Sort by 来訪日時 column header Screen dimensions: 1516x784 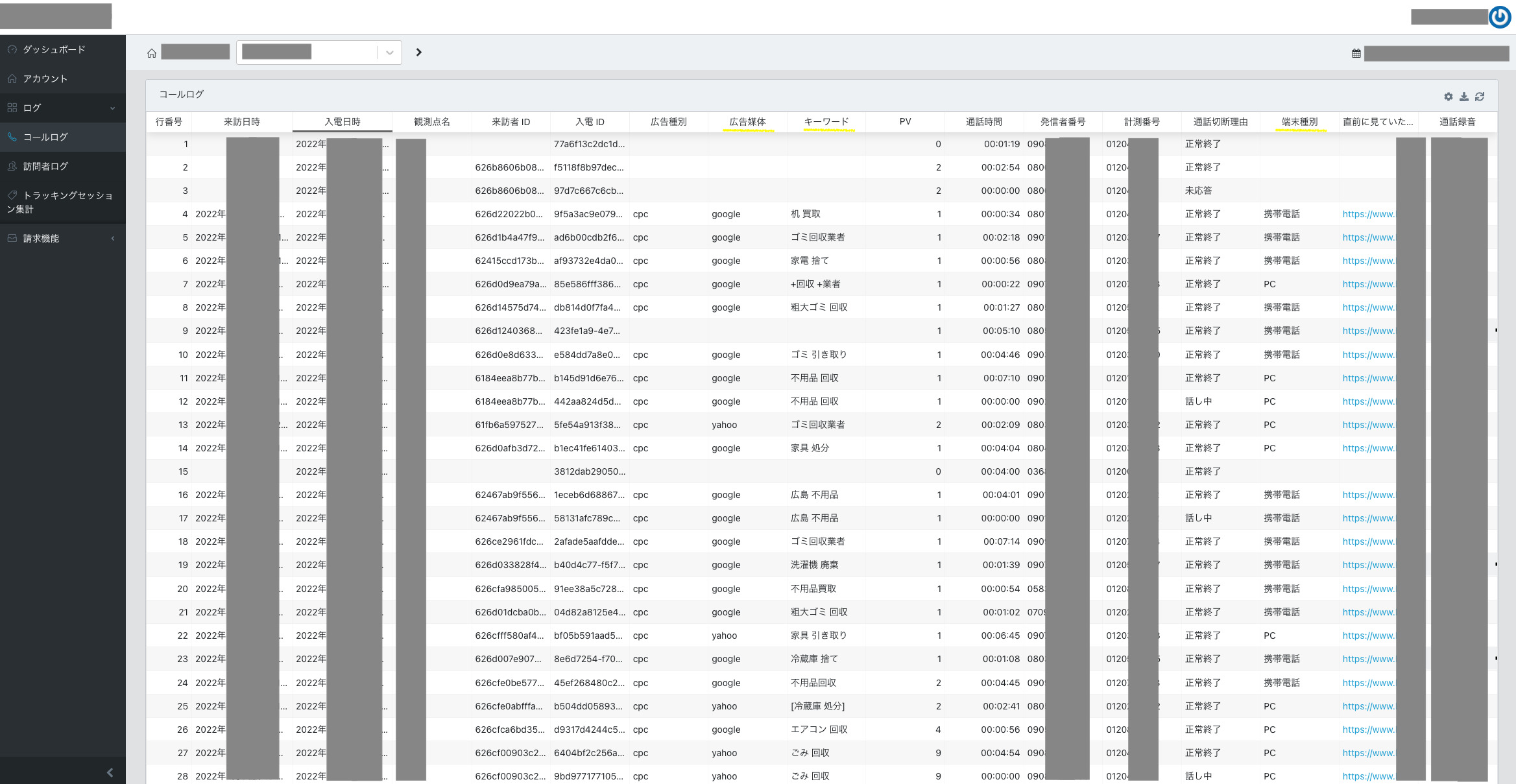click(242, 122)
